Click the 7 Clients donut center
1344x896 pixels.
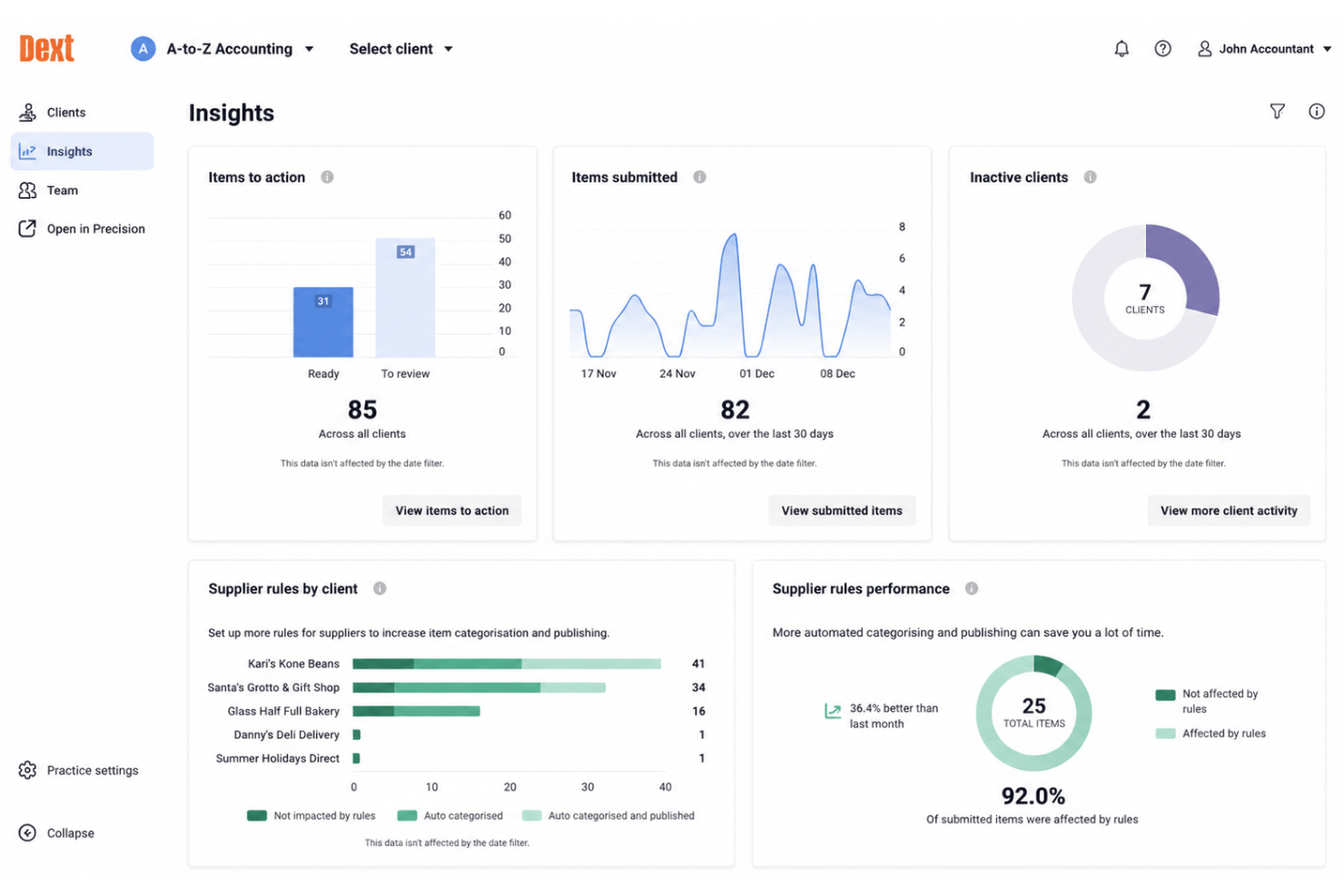(1144, 298)
